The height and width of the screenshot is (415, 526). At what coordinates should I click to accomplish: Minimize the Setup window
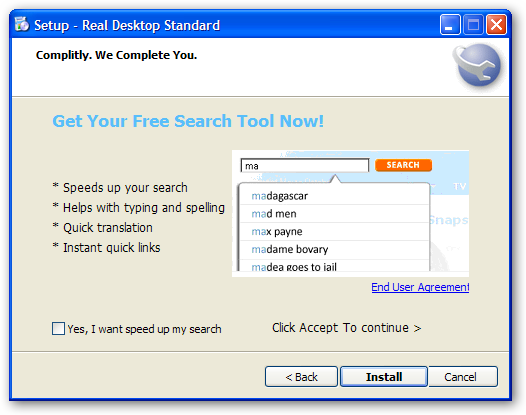450,24
